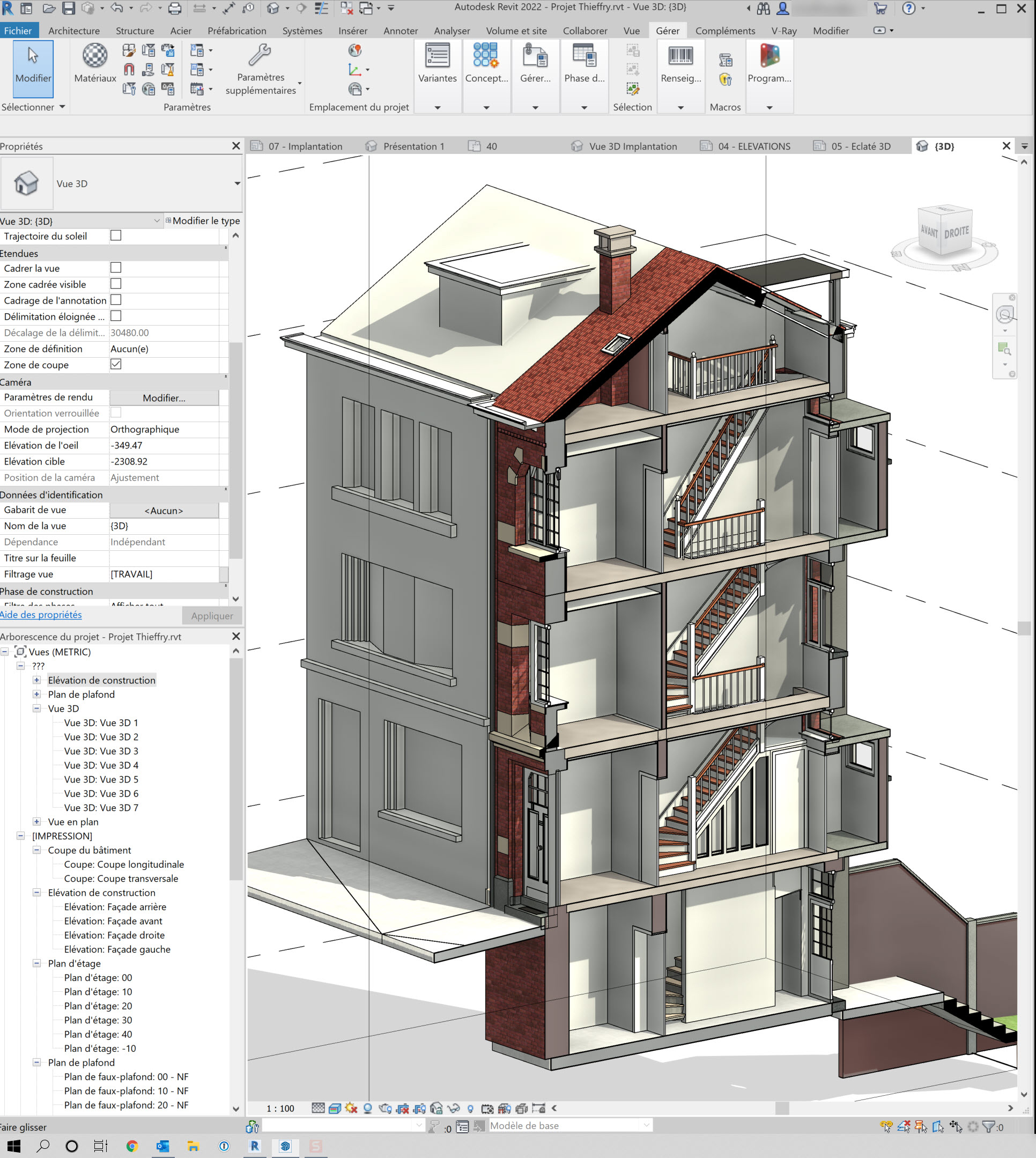Switch to the 04 - ELEVATIONS view tab
The image size is (1036, 1158).
pyautogui.click(x=753, y=146)
